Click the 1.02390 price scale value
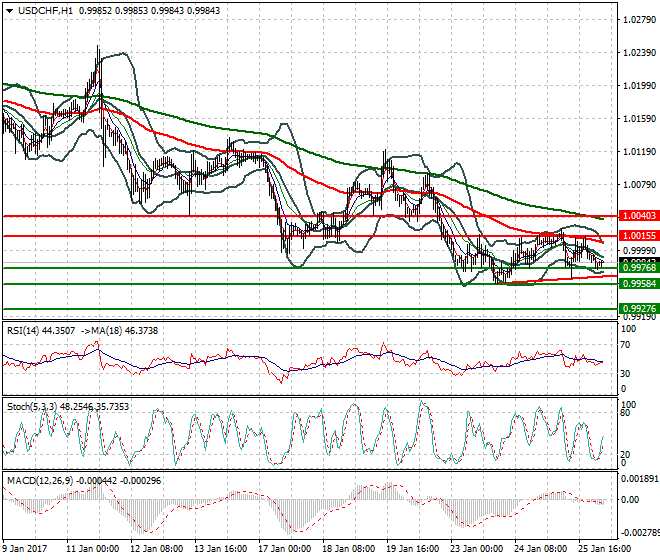This screenshot has width=660, height=560. click(639, 53)
